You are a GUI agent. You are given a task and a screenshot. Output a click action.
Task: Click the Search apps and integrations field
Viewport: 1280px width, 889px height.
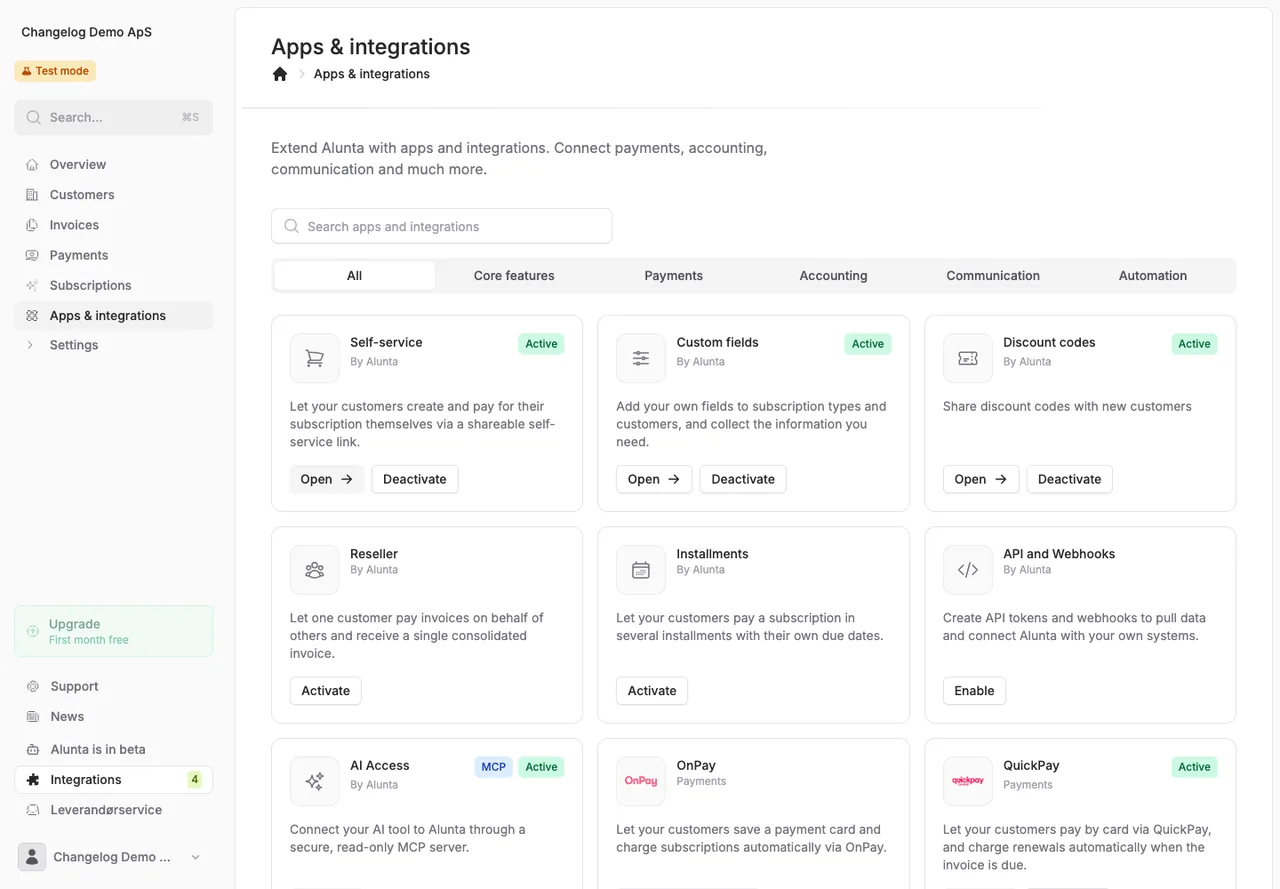441,226
